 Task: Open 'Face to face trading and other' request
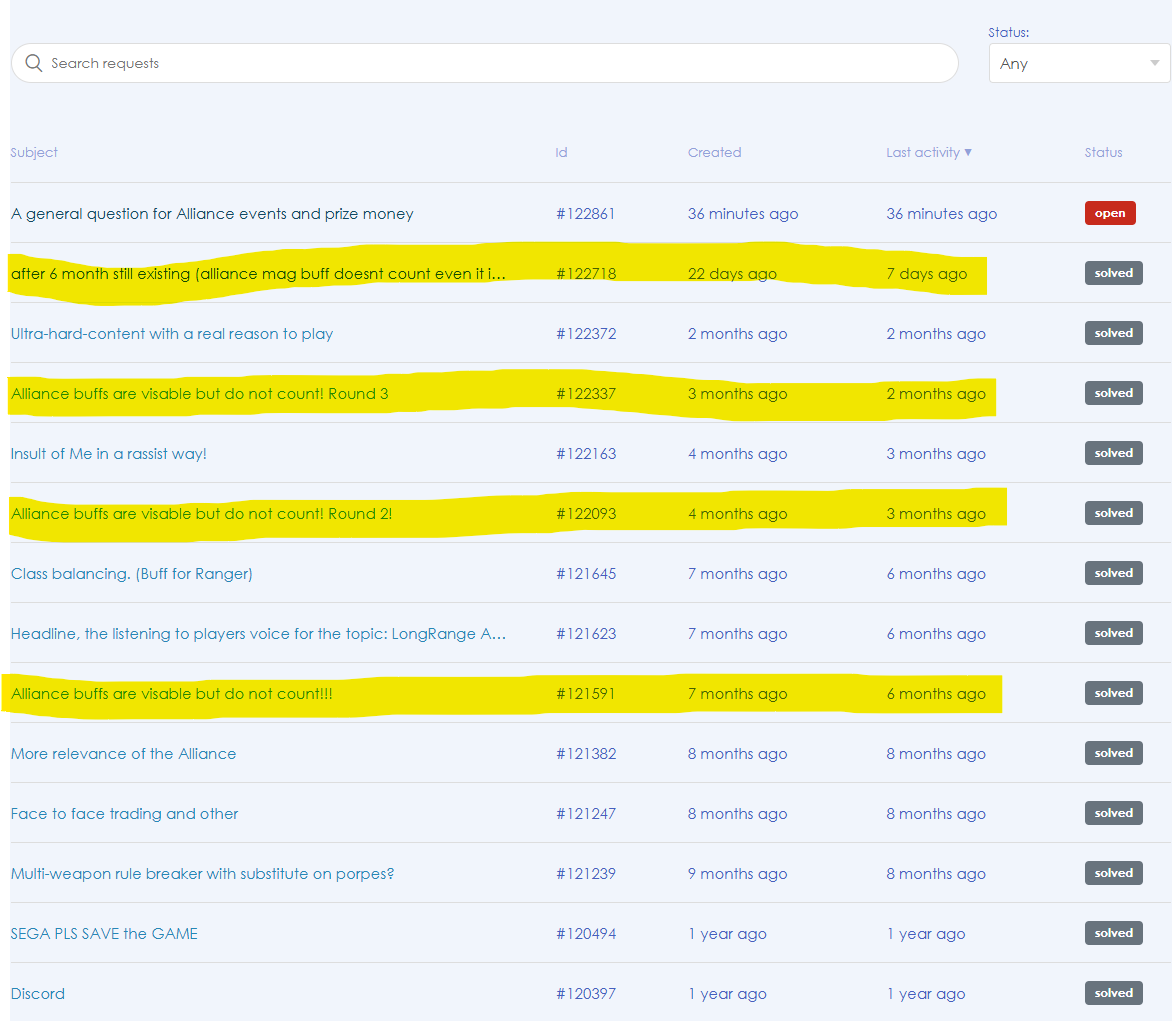[x=124, y=813]
